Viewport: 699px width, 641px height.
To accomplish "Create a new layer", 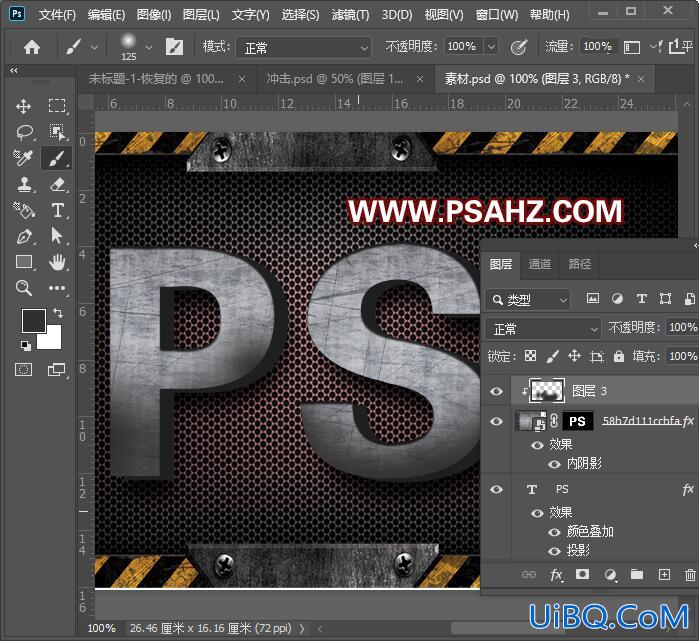I will pos(664,575).
